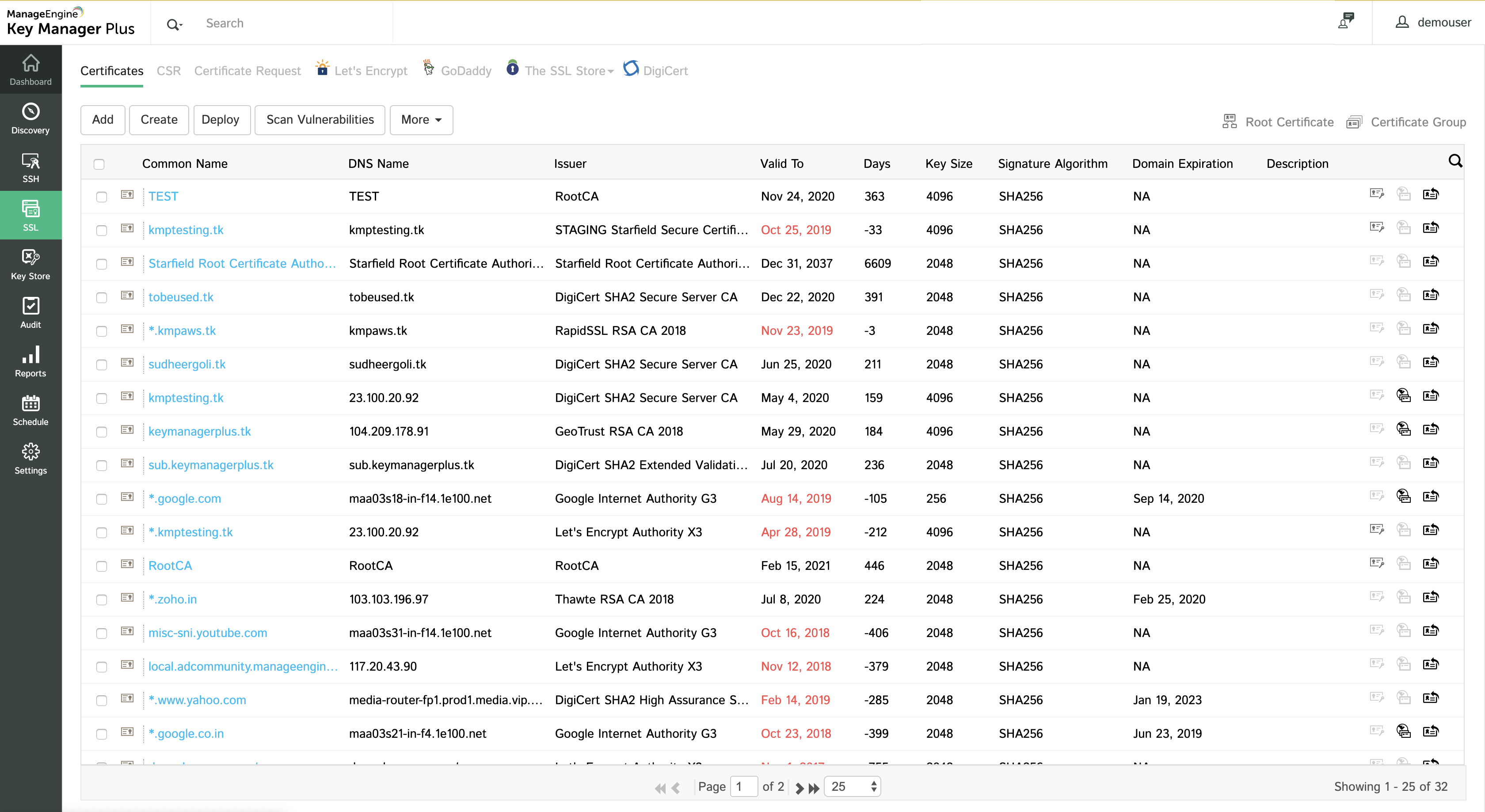This screenshot has width=1485, height=812.
Task: Select the checkbox for the TEST certificate
Action: (102, 197)
